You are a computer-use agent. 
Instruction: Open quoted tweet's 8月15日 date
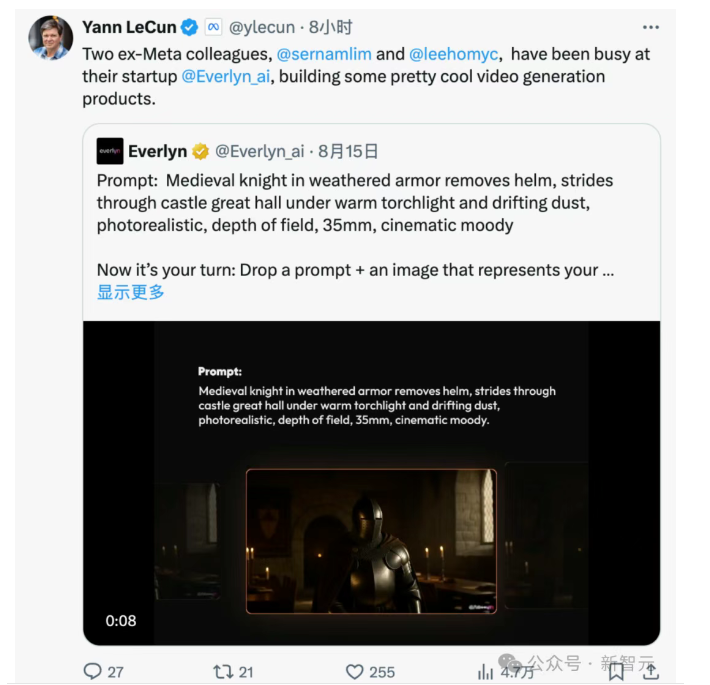pos(348,151)
